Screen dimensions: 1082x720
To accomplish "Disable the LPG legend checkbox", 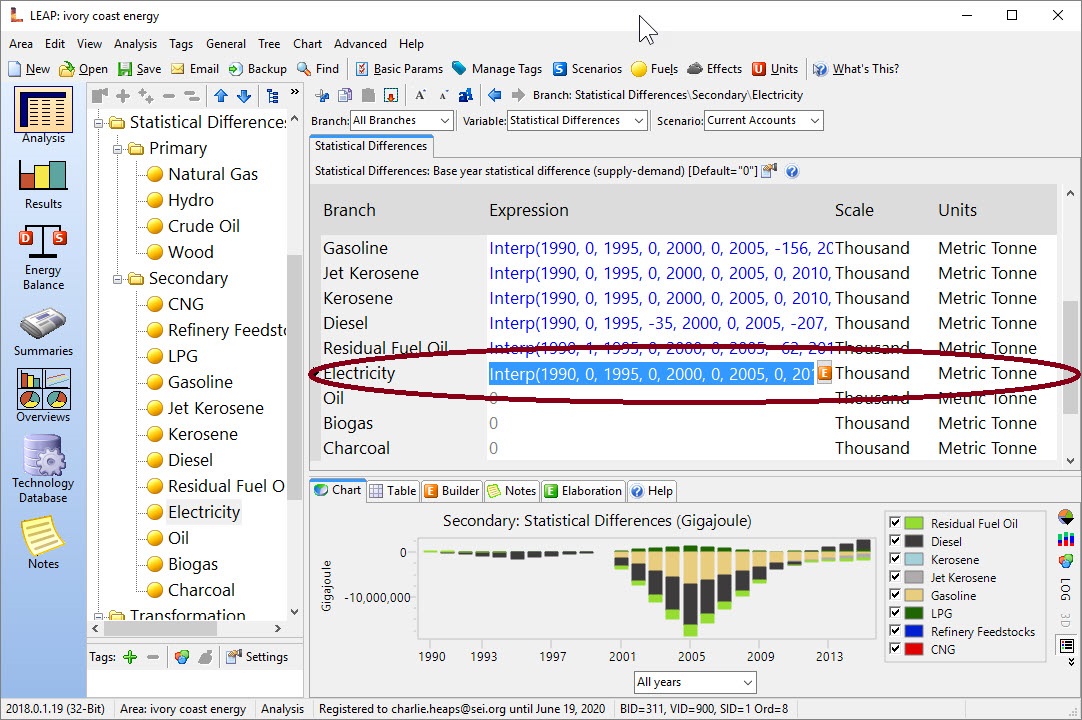I will tap(895, 614).
